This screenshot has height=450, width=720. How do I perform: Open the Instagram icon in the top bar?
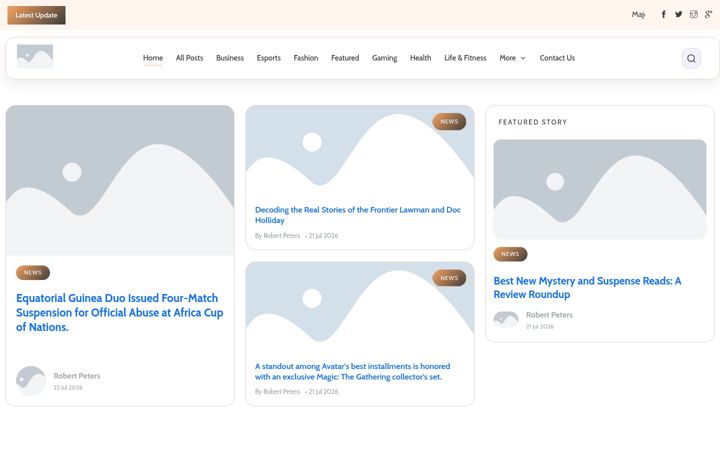click(694, 14)
